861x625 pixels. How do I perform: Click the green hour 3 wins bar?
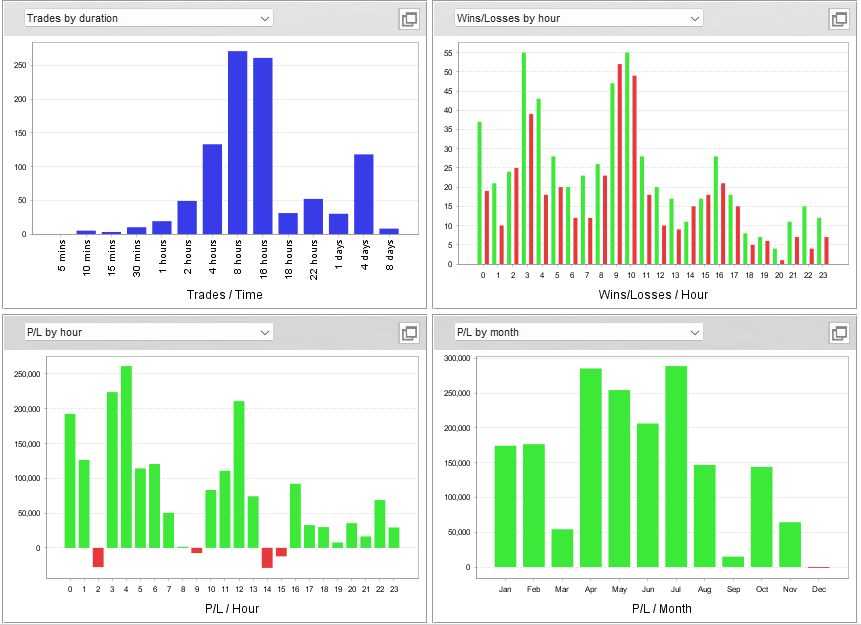pos(524,158)
